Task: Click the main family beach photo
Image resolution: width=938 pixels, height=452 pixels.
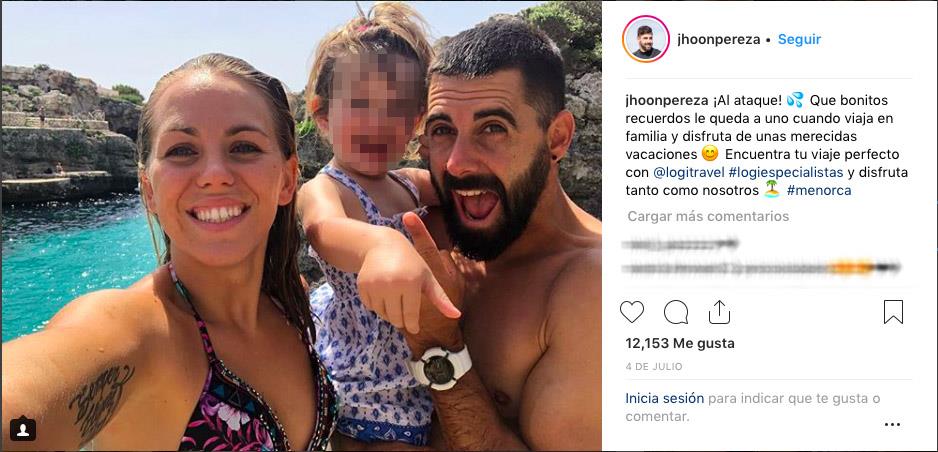Action: [x=302, y=226]
